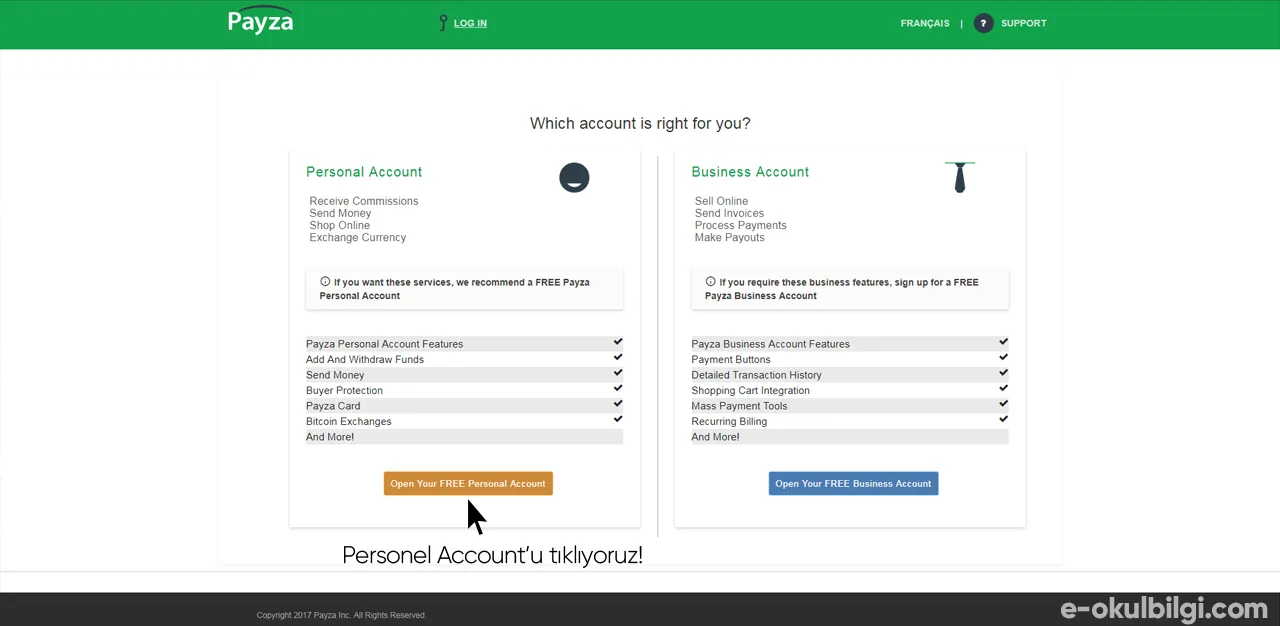Open the LOG IN link
The width and height of the screenshot is (1280, 626).
(470, 23)
